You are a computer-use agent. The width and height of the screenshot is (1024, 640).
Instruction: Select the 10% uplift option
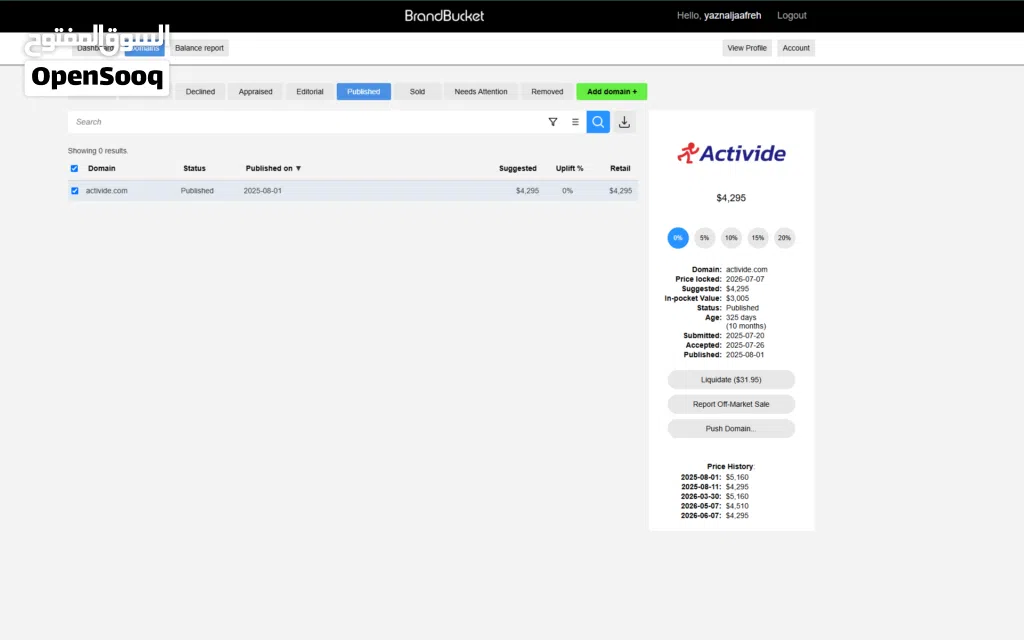click(731, 238)
